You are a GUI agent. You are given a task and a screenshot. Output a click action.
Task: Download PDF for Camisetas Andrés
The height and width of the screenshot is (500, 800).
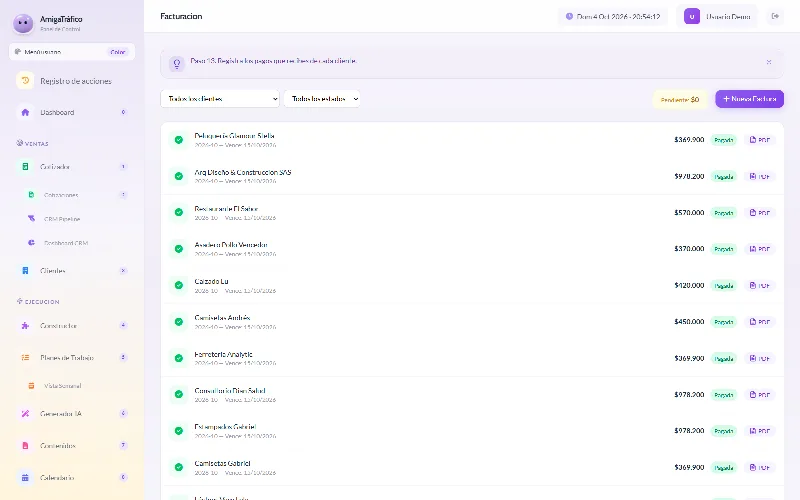pos(759,322)
